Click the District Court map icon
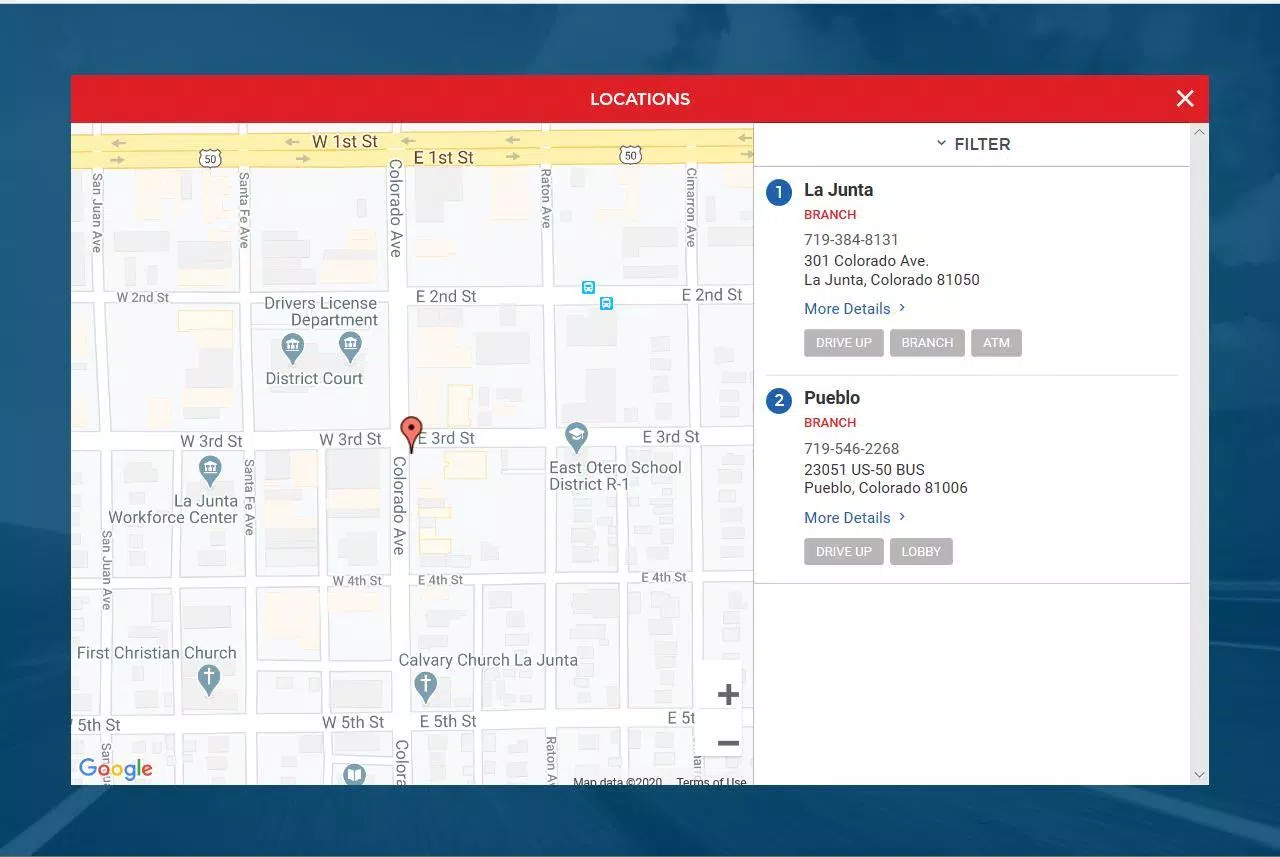1280x857 pixels. point(293,349)
